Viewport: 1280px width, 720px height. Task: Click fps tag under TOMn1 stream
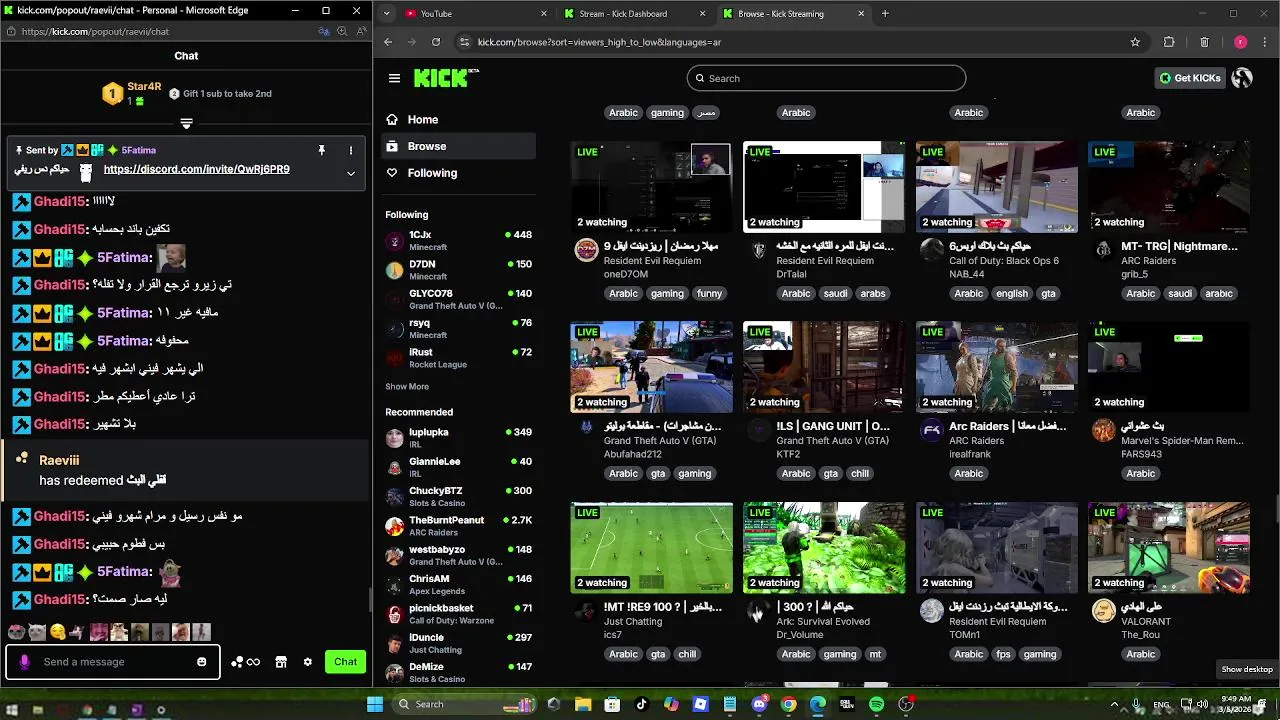[x=1003, y=655]
